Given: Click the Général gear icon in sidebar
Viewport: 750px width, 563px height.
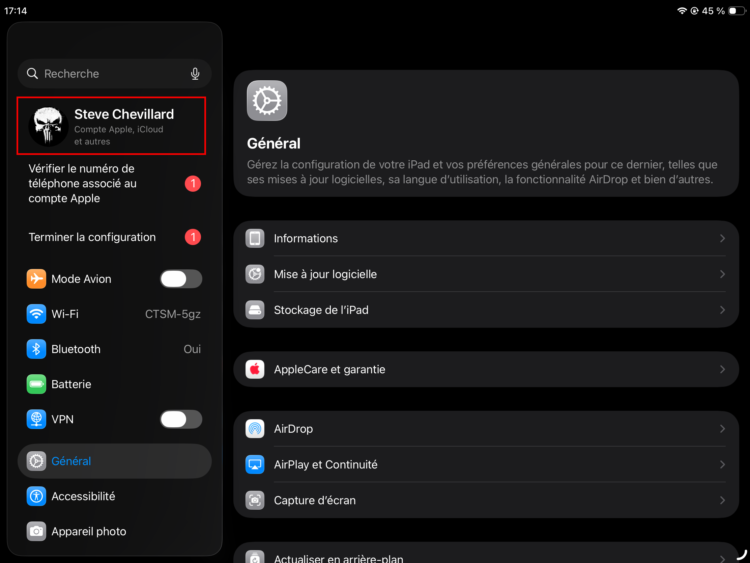Looking at the screenshot, I should click(36, 461).
